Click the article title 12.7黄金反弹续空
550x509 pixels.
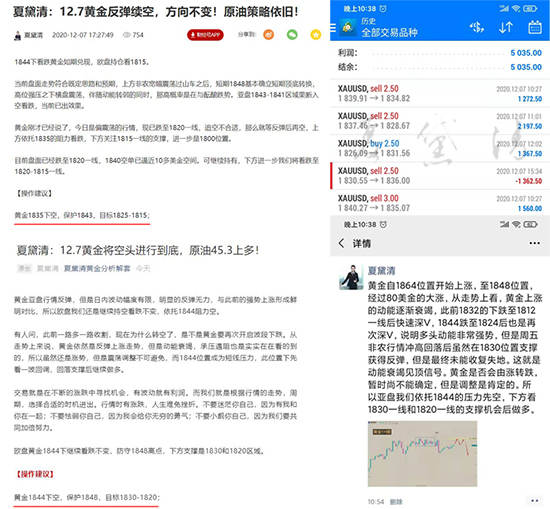point(156,12)
